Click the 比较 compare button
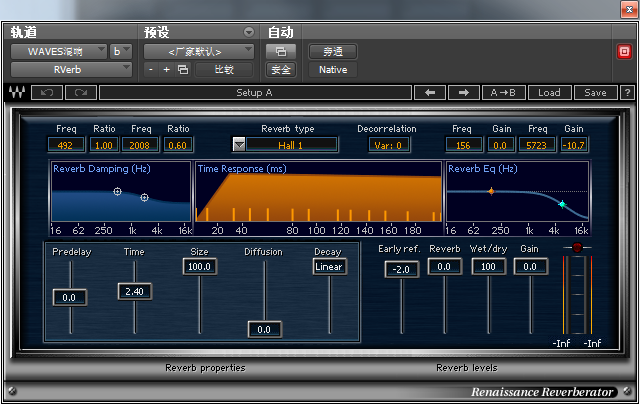The image size is (640, 405). click(x=224, y=70)
